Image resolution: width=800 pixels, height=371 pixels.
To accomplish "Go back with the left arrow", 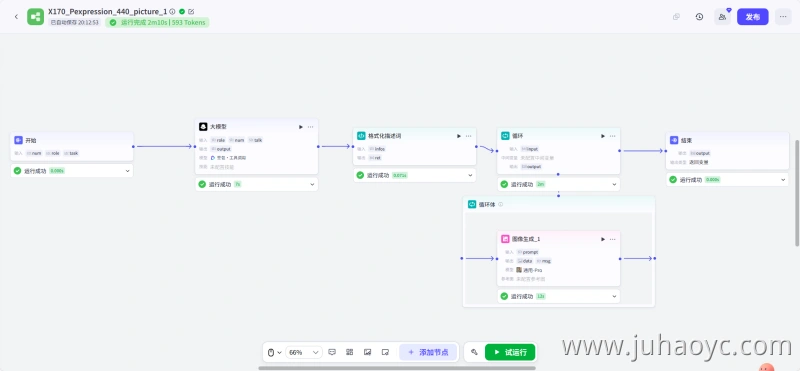I will click(x=16, y=17).
